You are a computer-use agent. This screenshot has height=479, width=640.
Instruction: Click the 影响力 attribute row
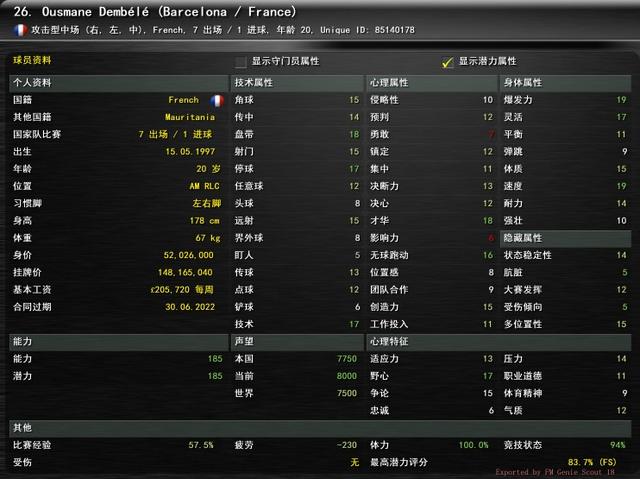(x=432, y=238)
